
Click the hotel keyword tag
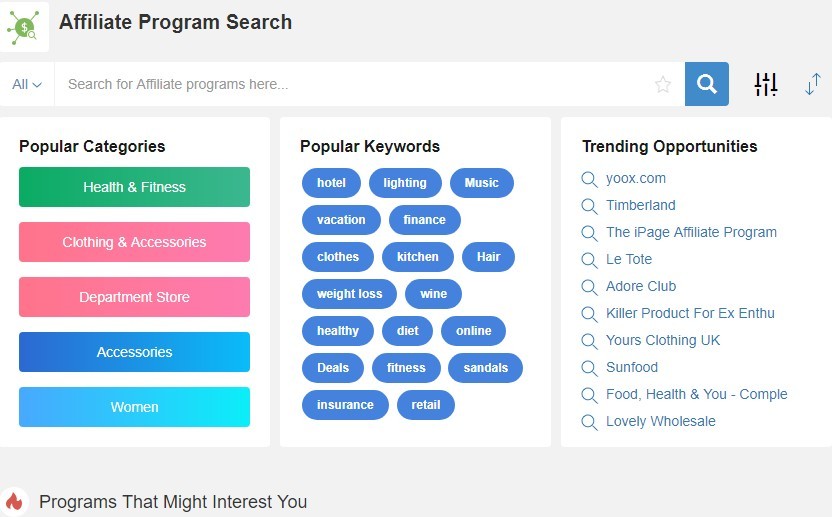tap(331, 183)
